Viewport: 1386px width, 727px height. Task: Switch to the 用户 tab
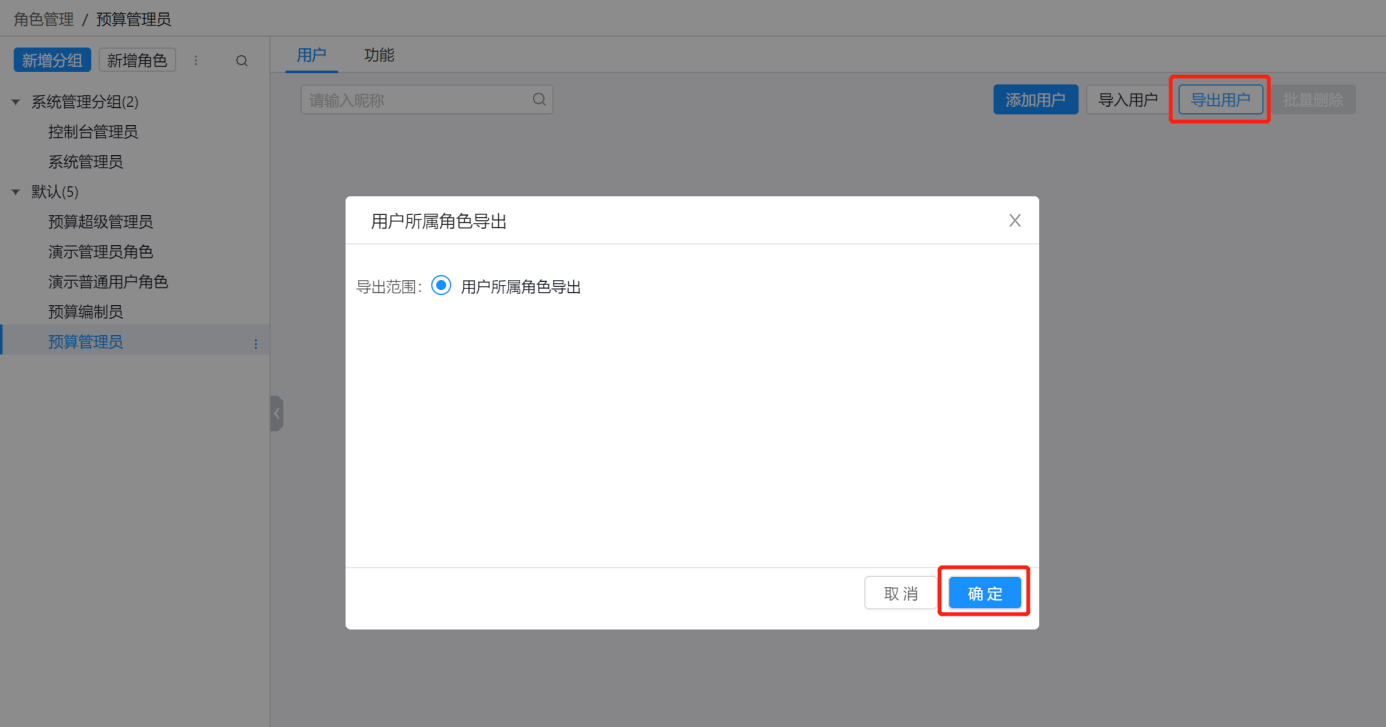(x=312, y=55)
